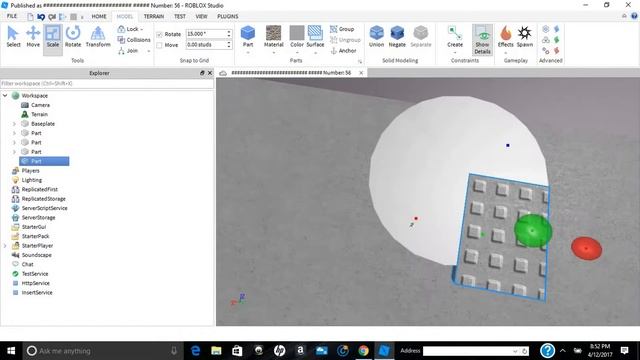Screen dimensions: 640x360
Task: Add a Spawn location
Action: point(525,37)
